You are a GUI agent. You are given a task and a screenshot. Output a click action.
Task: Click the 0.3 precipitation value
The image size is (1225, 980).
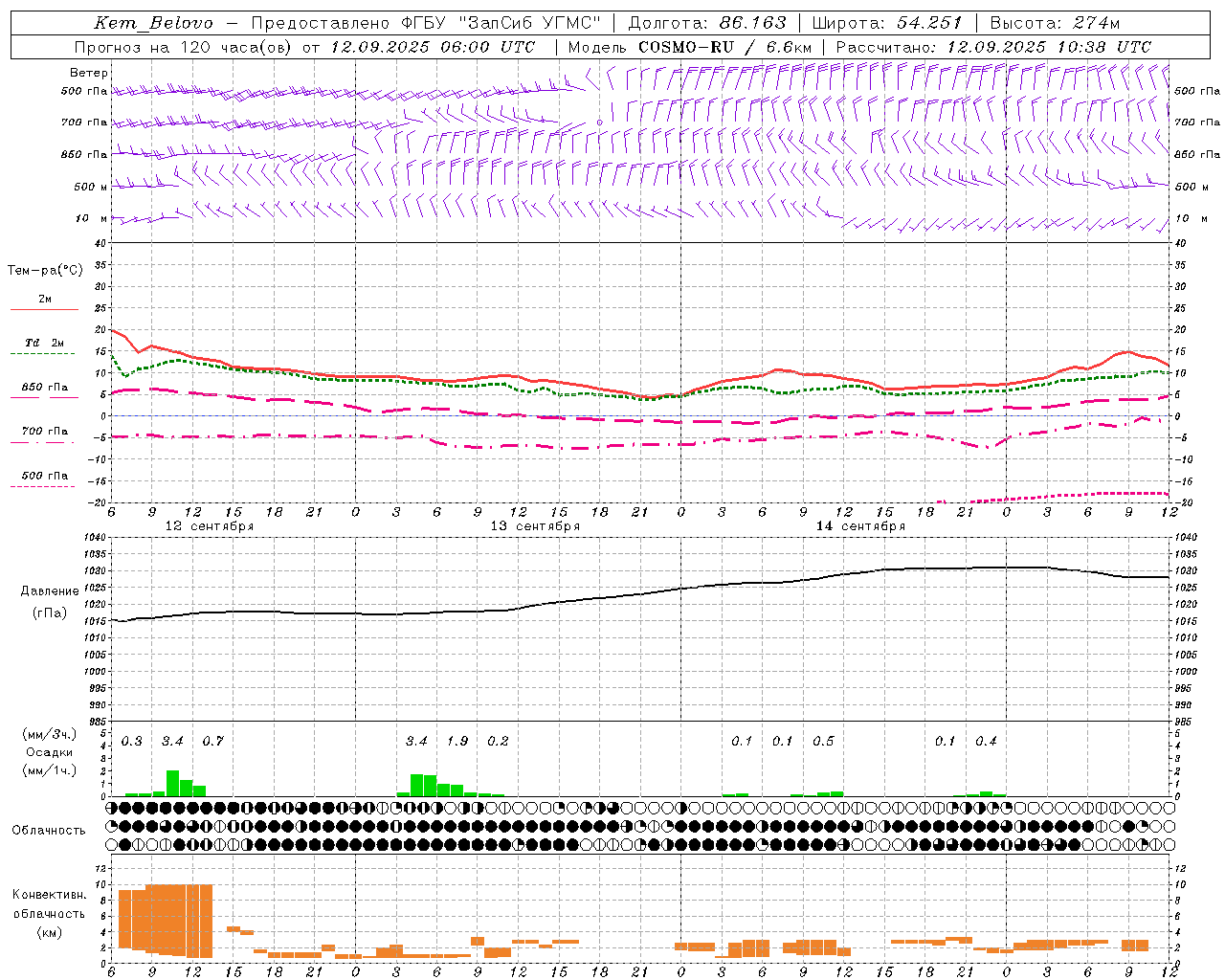click(131, 742)
